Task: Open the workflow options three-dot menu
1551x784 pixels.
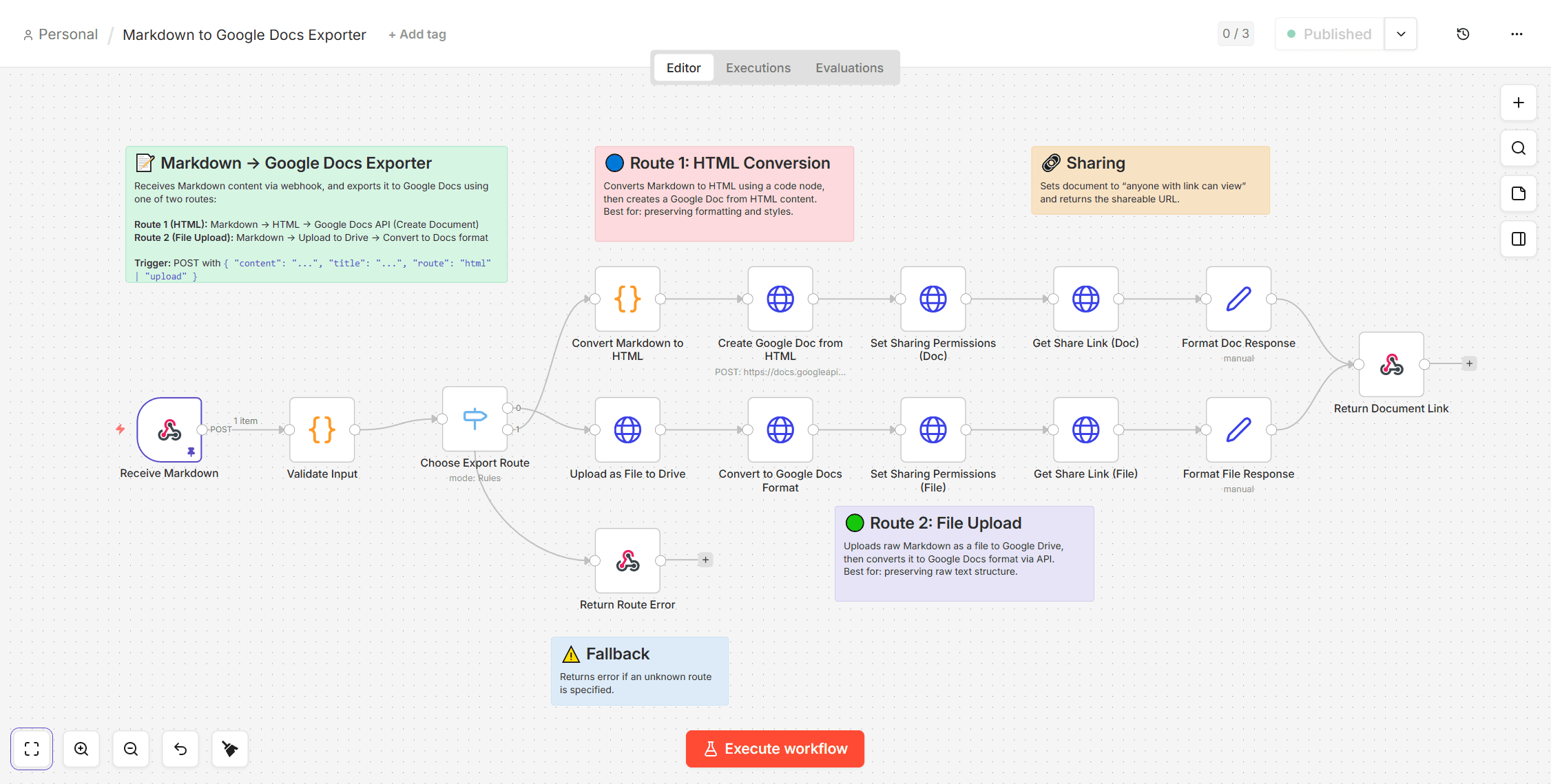Action: pos(1517,33)
